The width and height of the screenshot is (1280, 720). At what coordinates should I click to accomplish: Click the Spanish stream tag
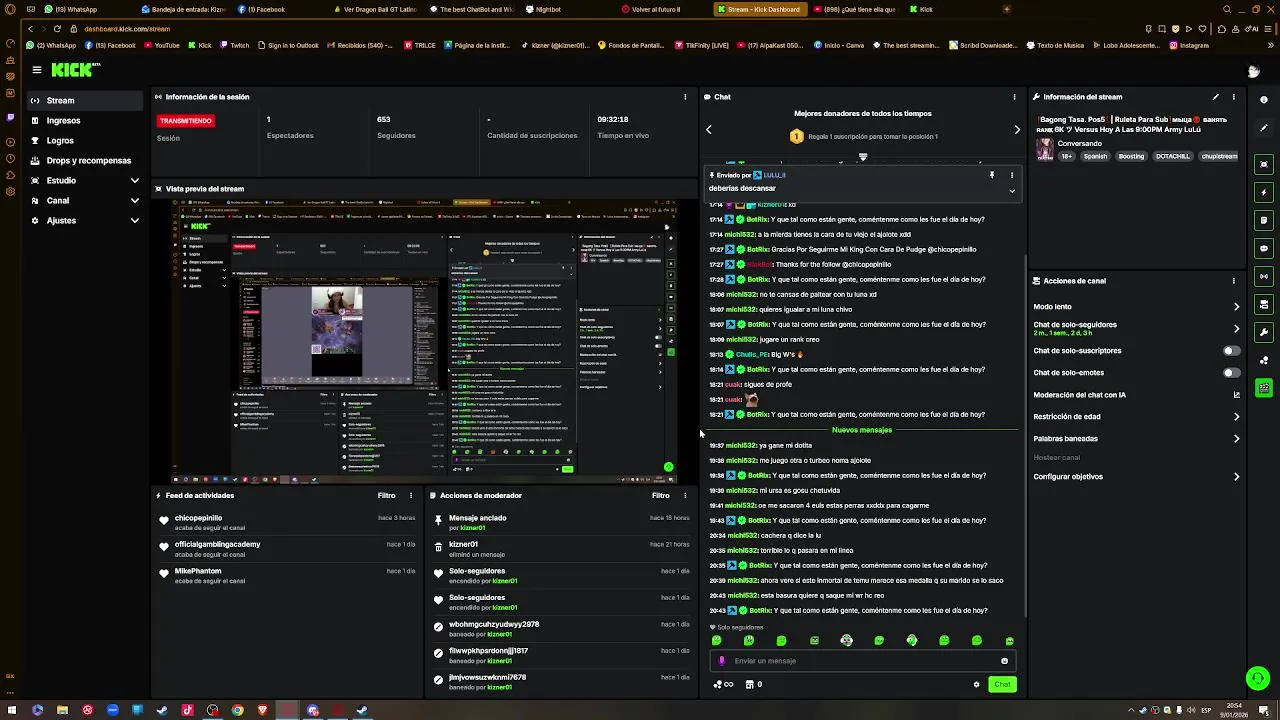point(1096,157)
